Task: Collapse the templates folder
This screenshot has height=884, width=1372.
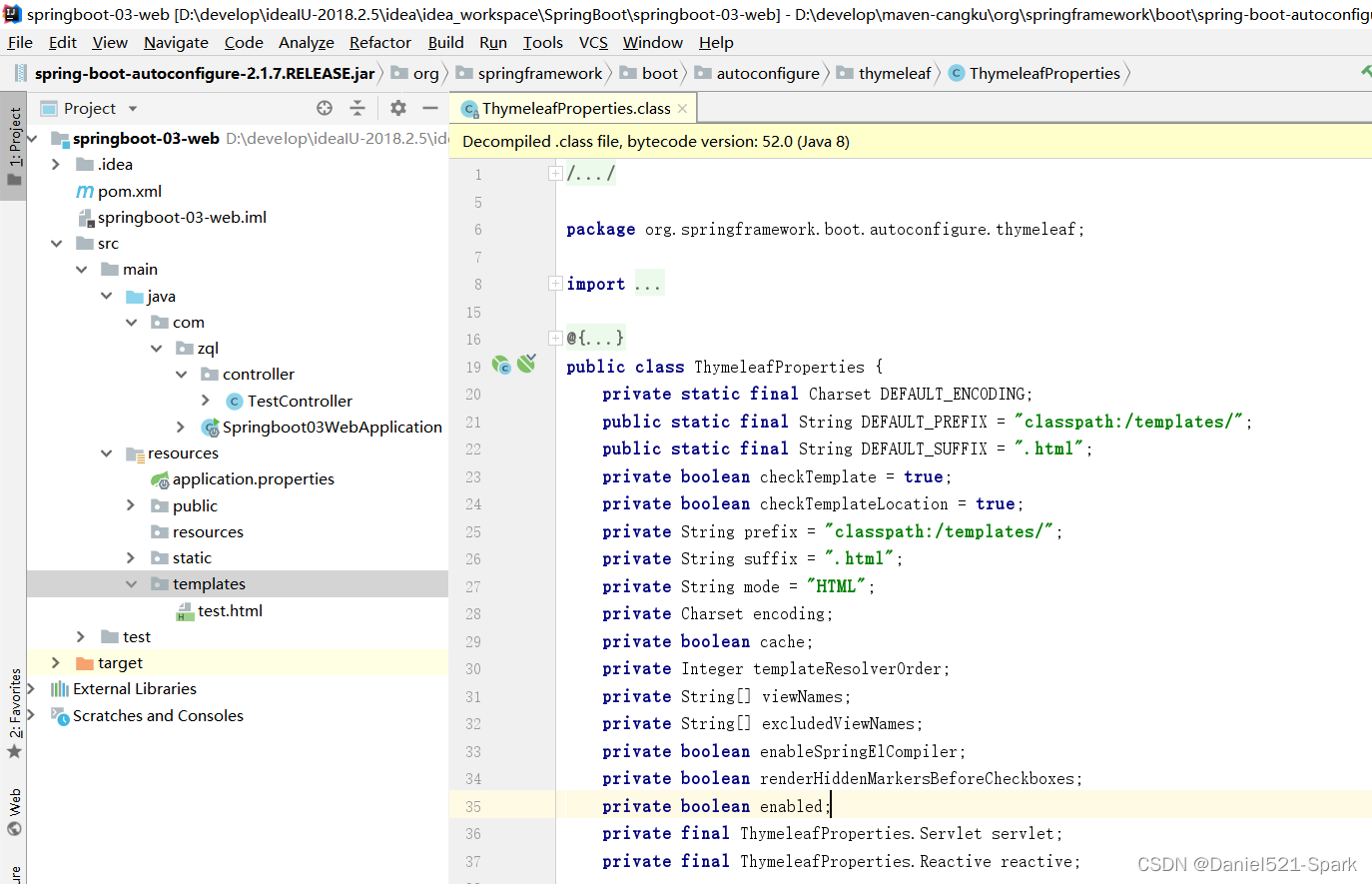Action: pyautogui.click(x=131, y=583)
